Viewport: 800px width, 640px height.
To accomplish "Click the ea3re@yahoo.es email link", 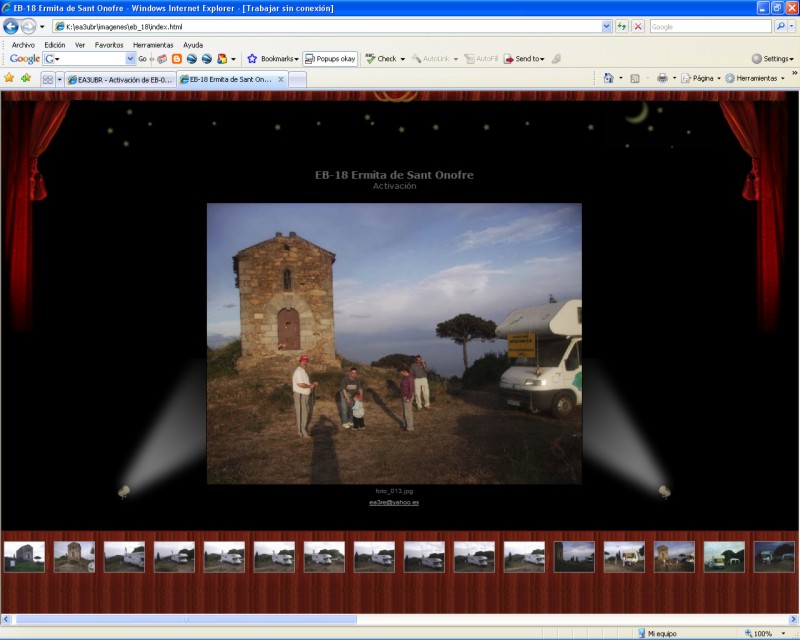I will tap(394, 502).
